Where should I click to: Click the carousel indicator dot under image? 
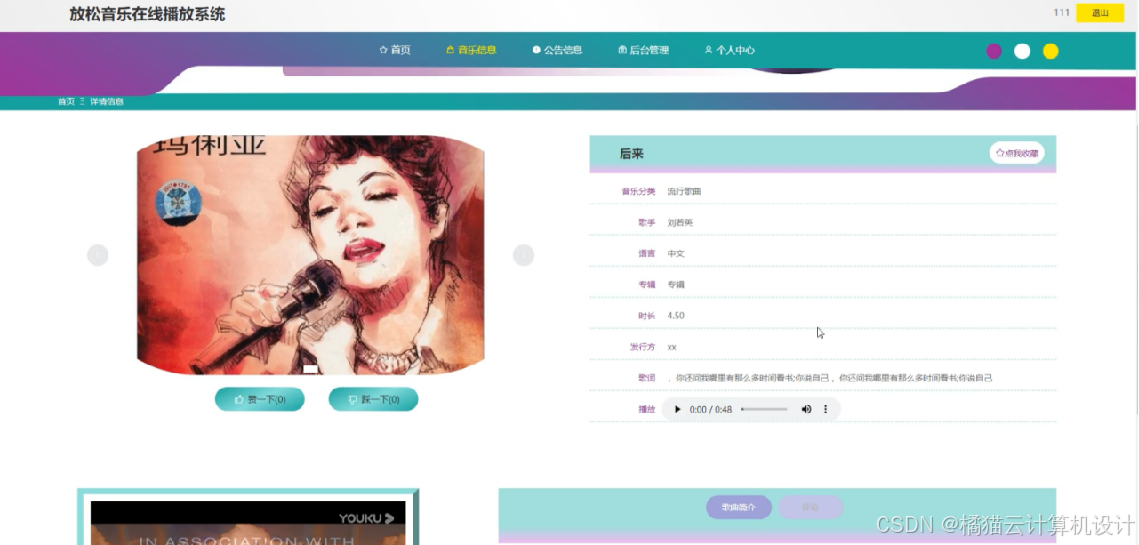pos(310,369)
